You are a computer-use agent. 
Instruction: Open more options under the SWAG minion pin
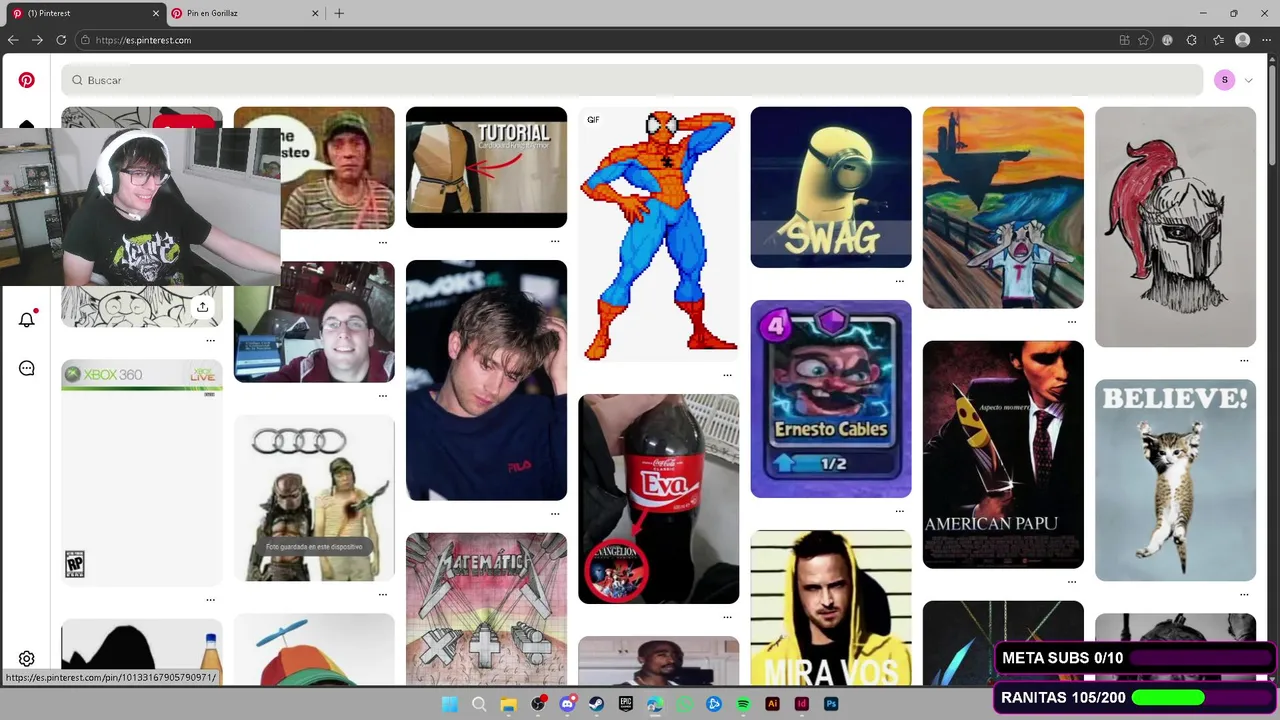[x=899, y=281]
